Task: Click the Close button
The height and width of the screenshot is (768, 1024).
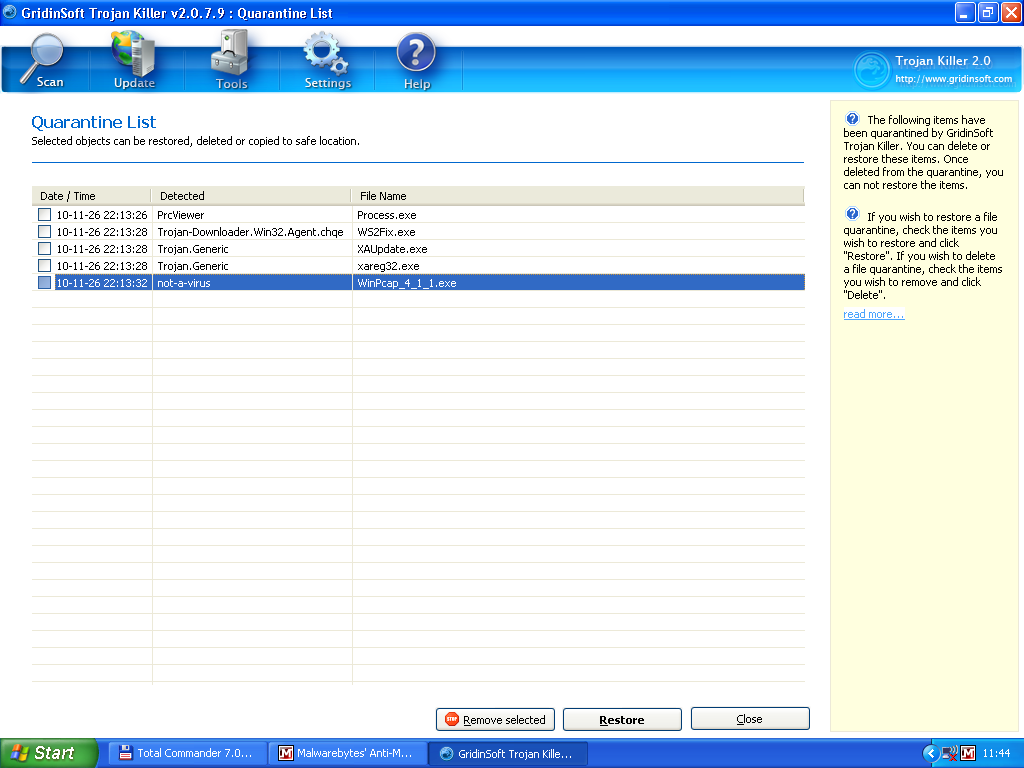Action: 750,718
